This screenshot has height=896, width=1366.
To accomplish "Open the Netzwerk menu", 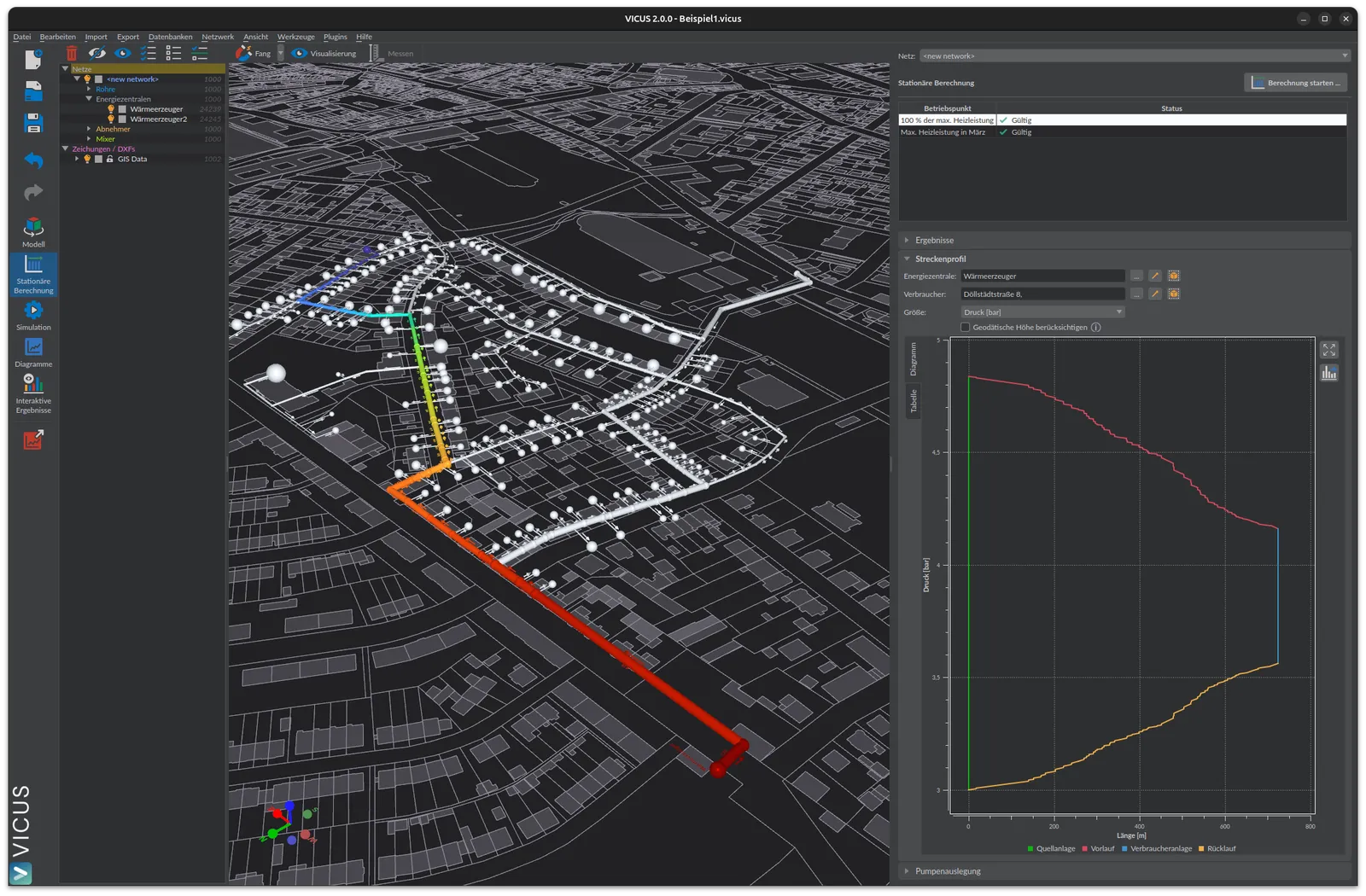I will point(218,37).
